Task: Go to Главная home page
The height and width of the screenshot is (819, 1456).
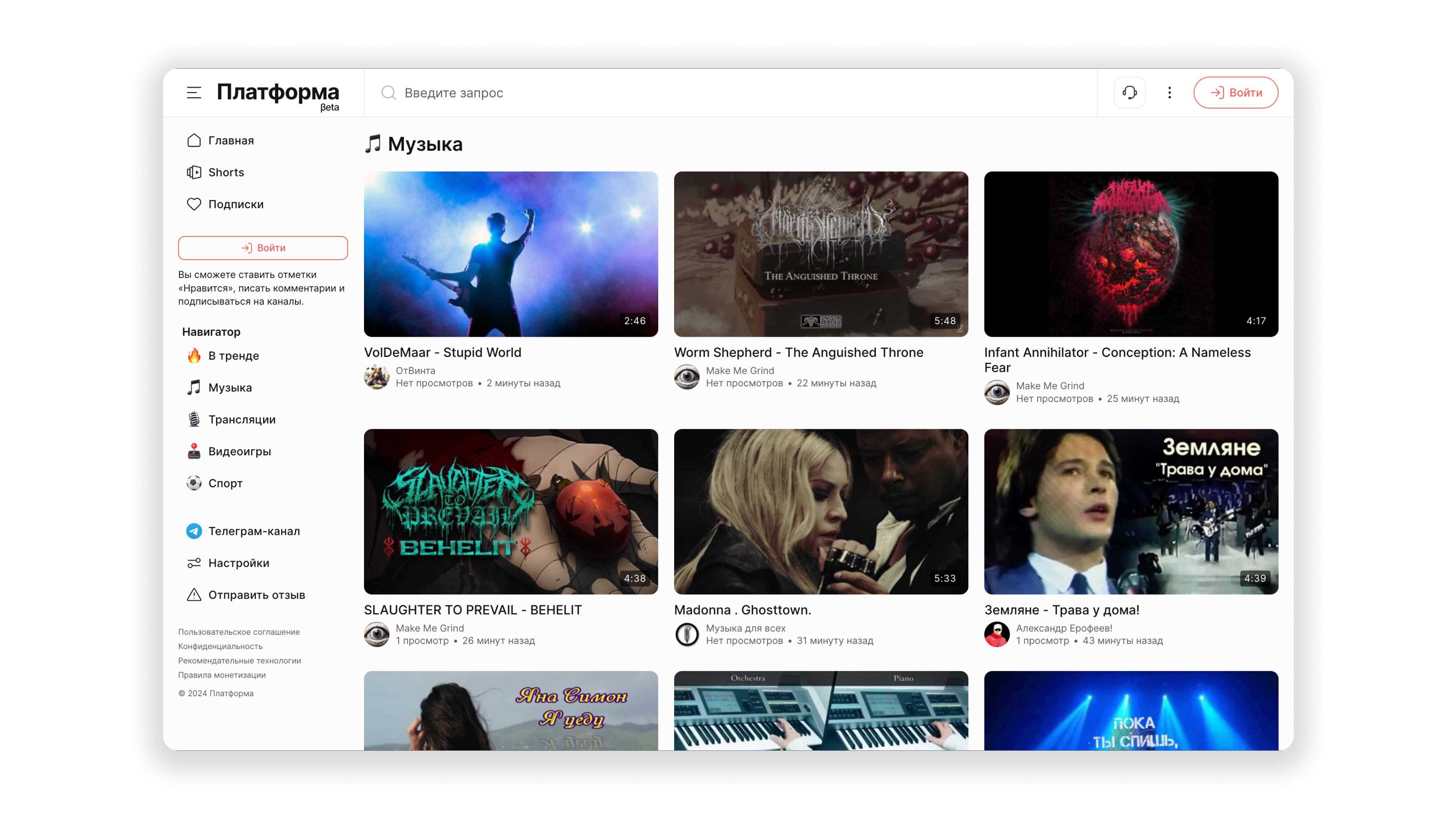Action: click(x=263, y=140)
